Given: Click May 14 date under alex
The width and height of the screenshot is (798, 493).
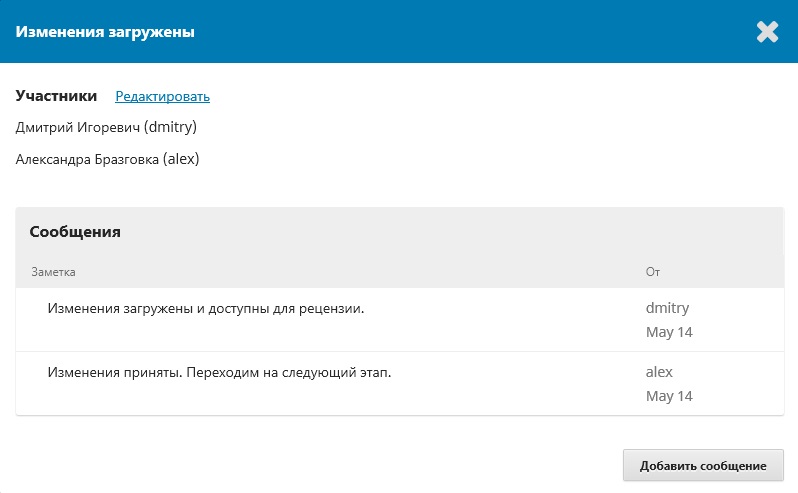Looking at the screenshot, I should pos(669,396).
